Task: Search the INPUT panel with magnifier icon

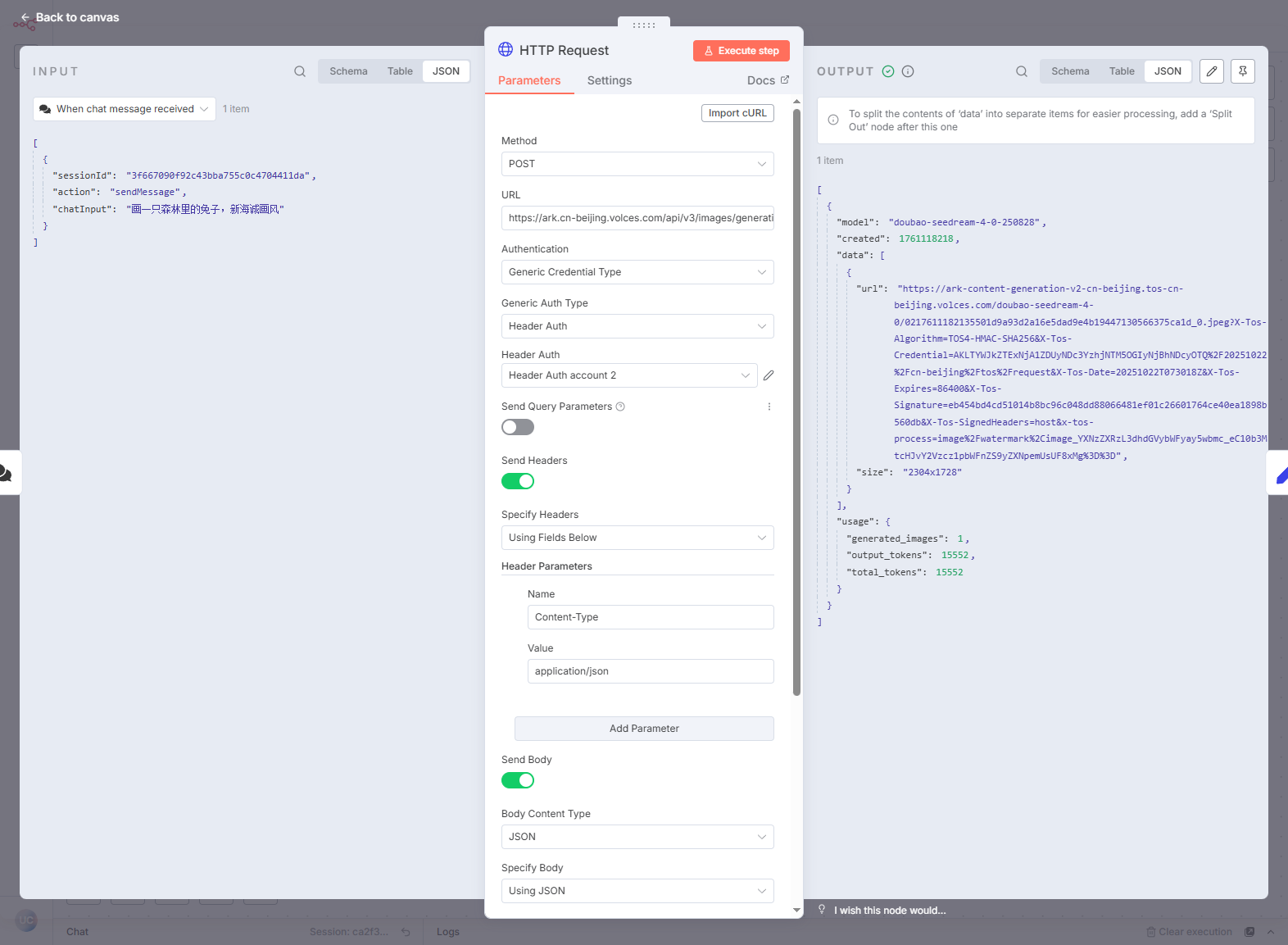Action: point(300,71)
